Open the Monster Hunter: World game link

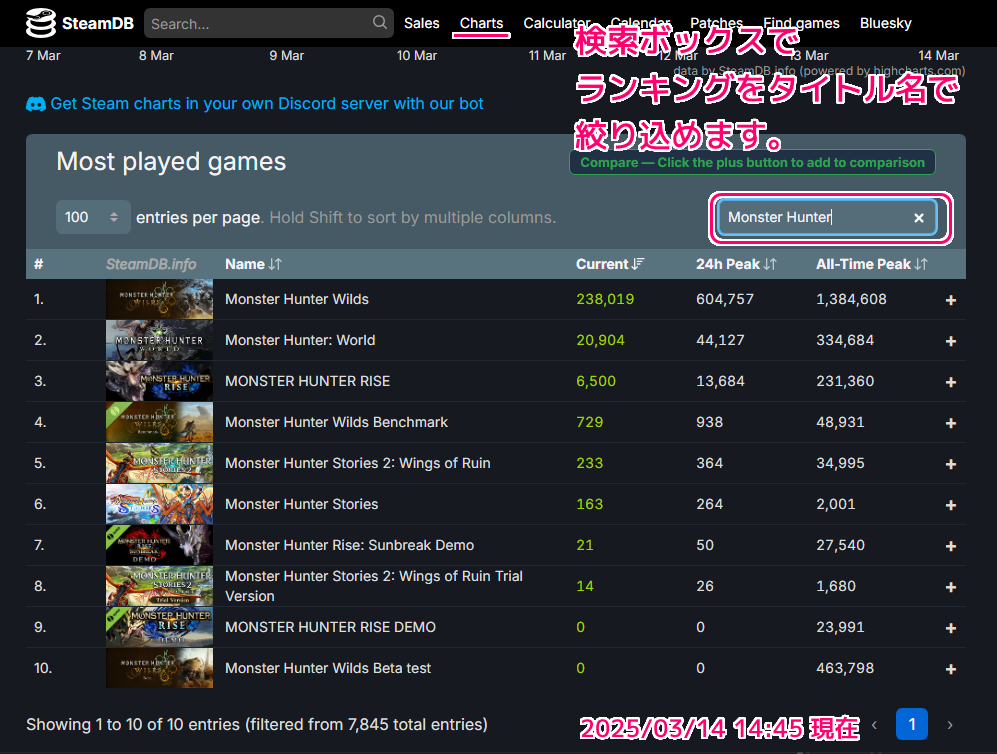point(300,340)
